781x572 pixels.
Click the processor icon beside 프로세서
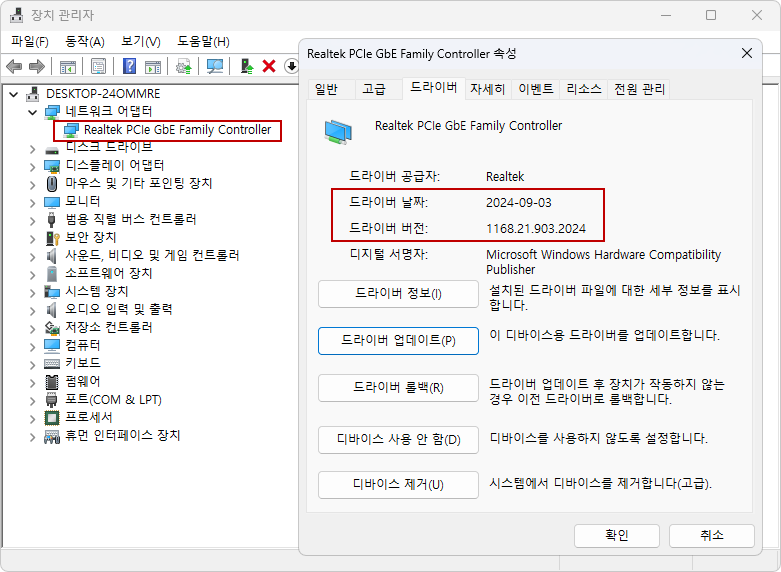click(52, 418)
